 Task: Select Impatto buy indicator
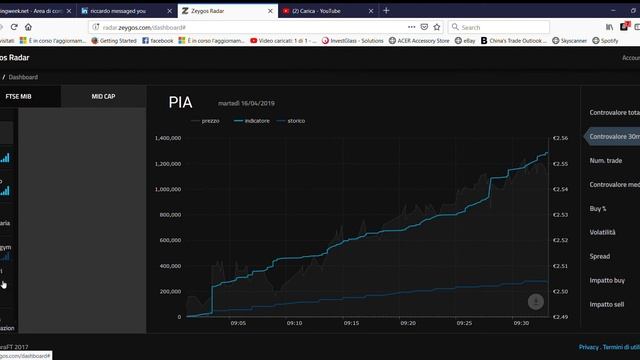(x=607, y=280)
